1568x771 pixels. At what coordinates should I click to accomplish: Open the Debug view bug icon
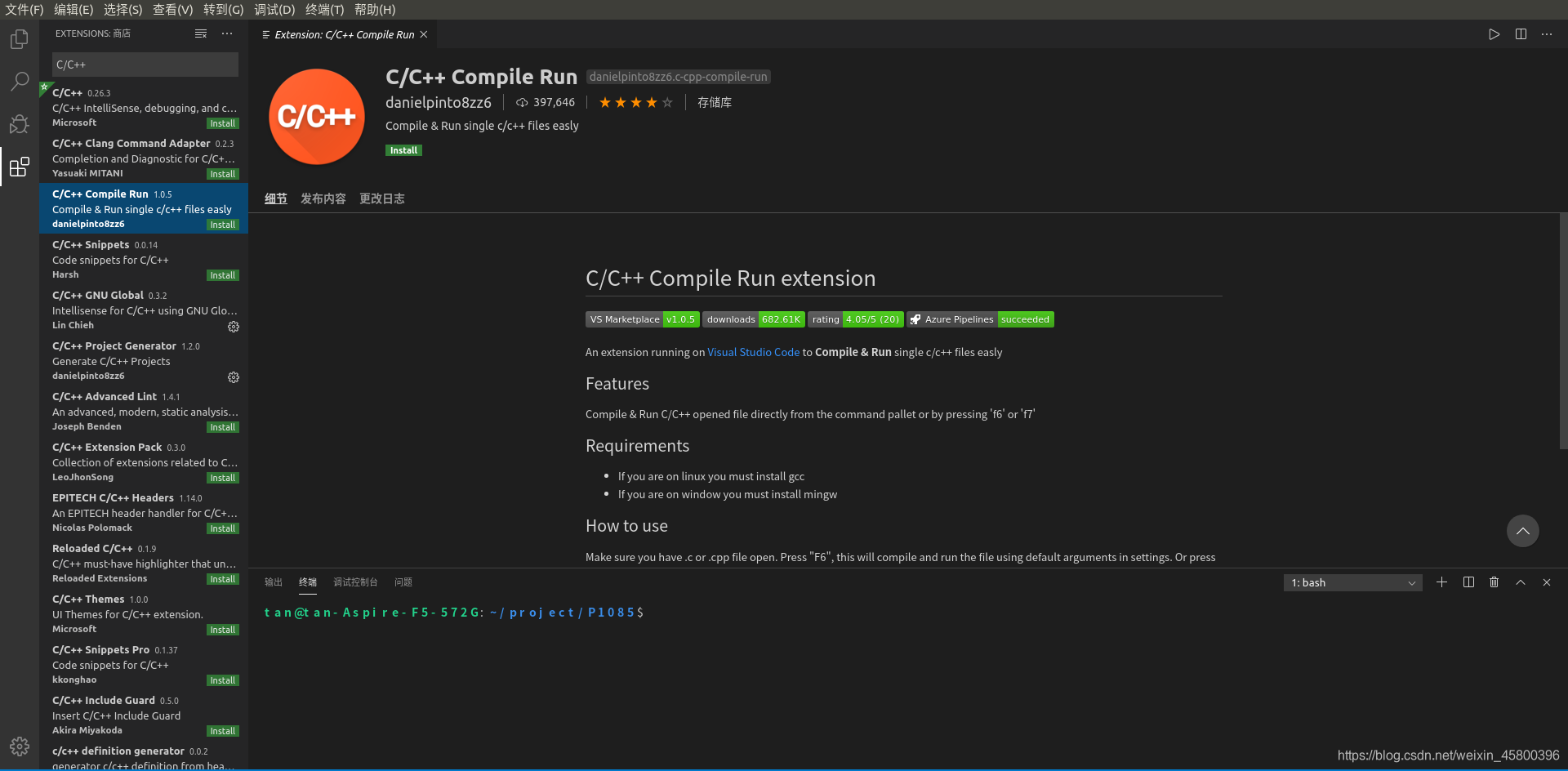[x=20, y=124]
